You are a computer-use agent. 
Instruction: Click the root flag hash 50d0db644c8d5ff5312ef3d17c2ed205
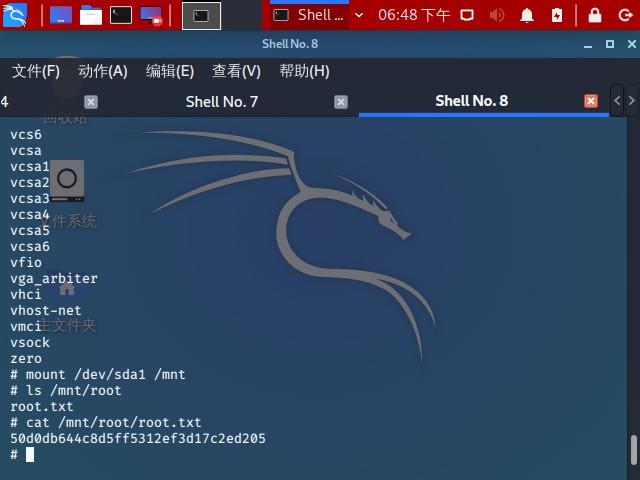tap(138, 438)
